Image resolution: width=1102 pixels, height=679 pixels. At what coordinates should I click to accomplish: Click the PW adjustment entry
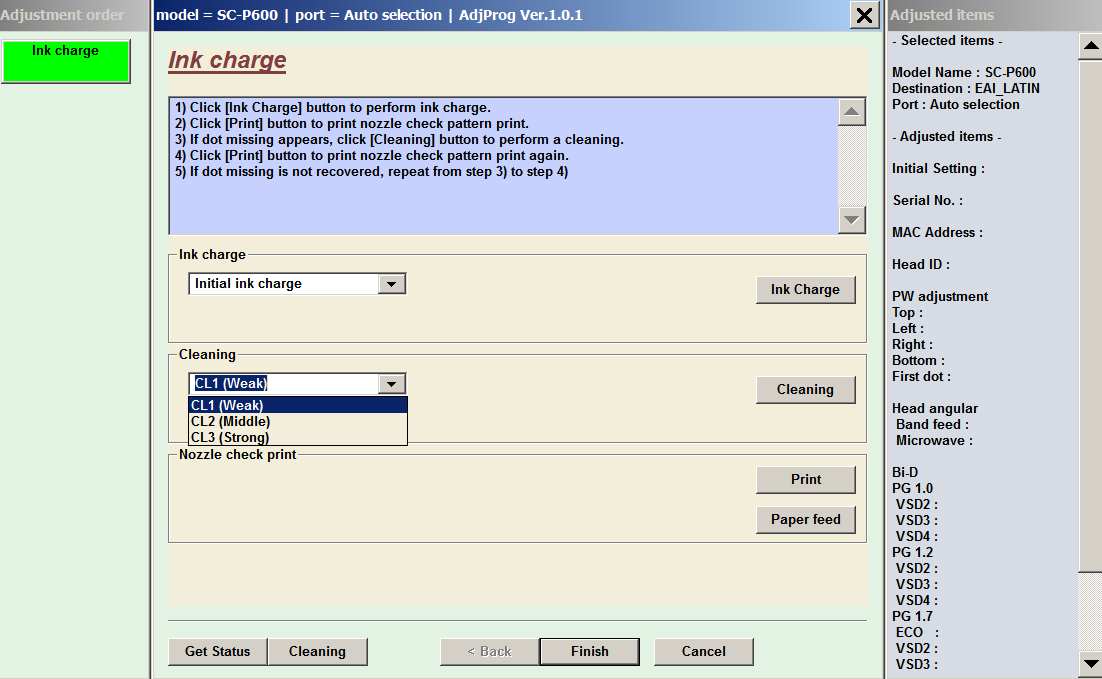coord(940,297)
